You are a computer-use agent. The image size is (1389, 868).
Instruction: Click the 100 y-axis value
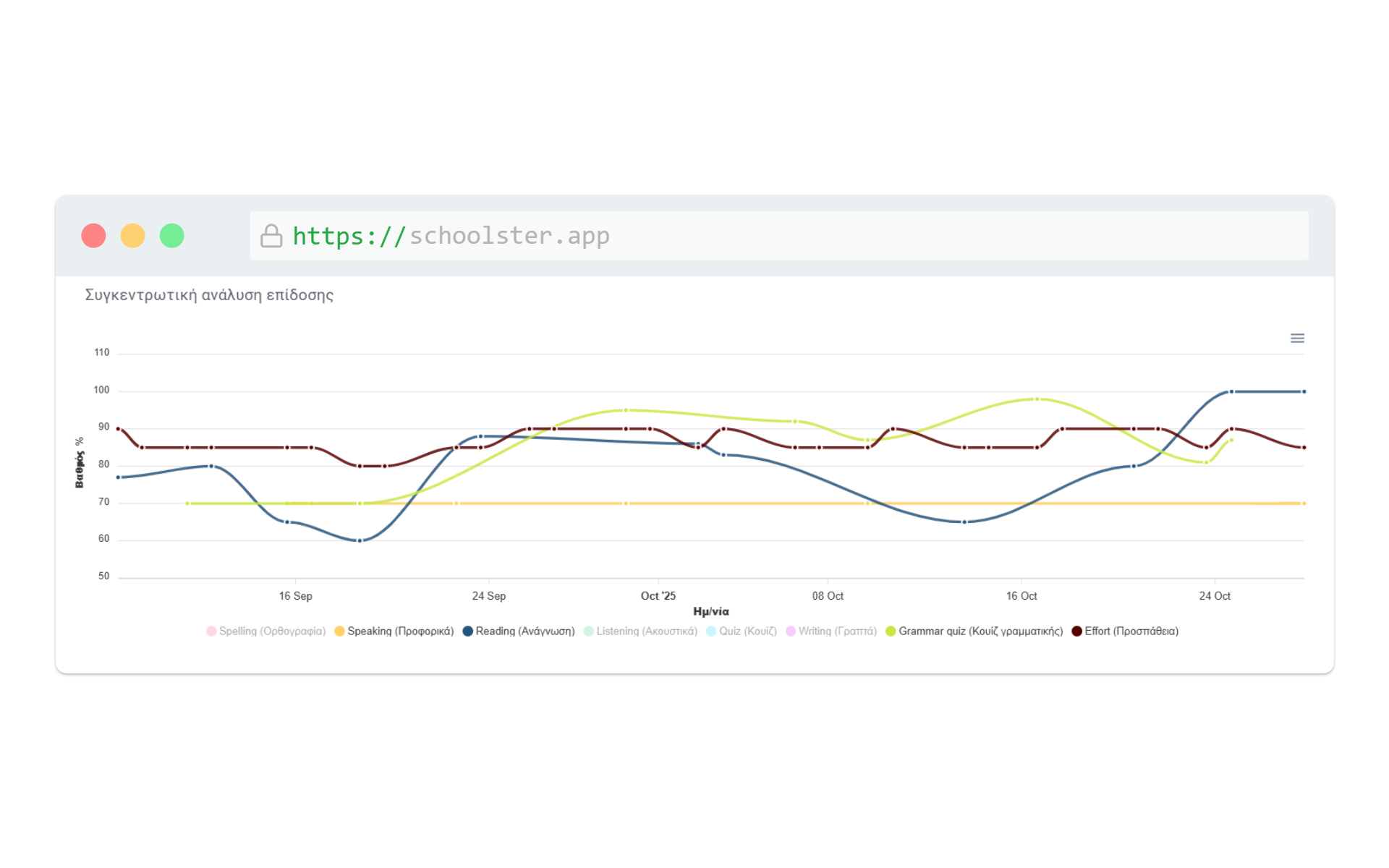(x=102, y=390)
